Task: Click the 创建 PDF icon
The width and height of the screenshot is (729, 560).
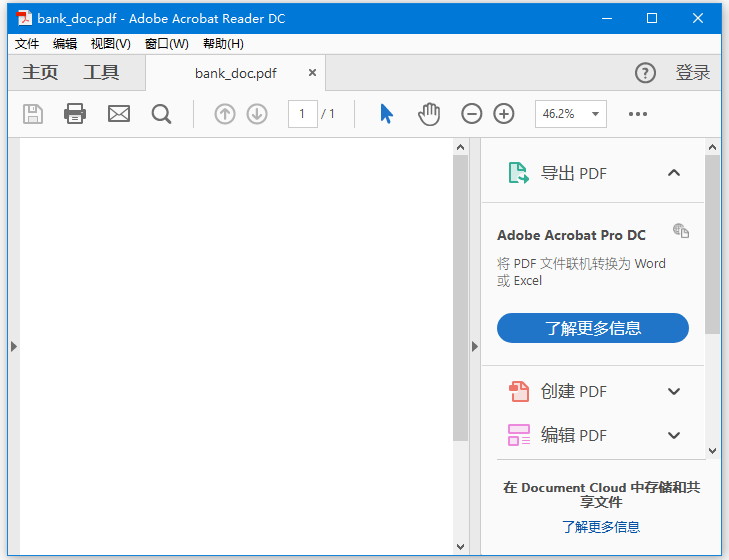Action: [x=519, y=391]
